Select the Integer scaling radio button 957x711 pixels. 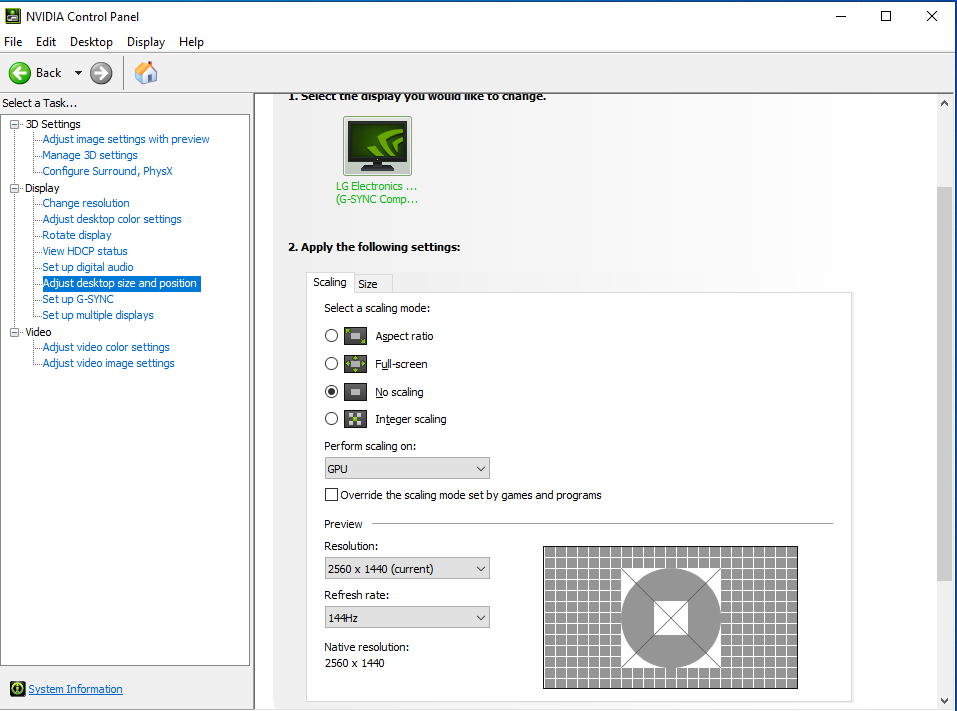tap(332, 419)
